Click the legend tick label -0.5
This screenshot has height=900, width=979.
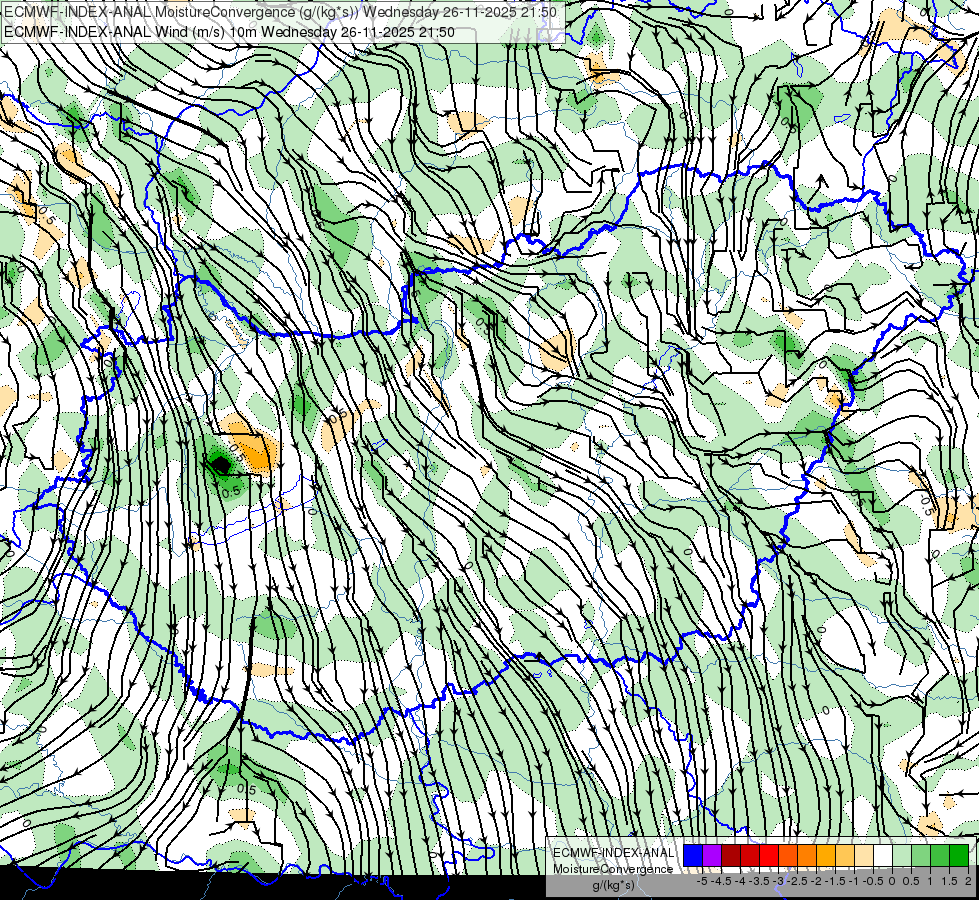[x=873, y=881]
